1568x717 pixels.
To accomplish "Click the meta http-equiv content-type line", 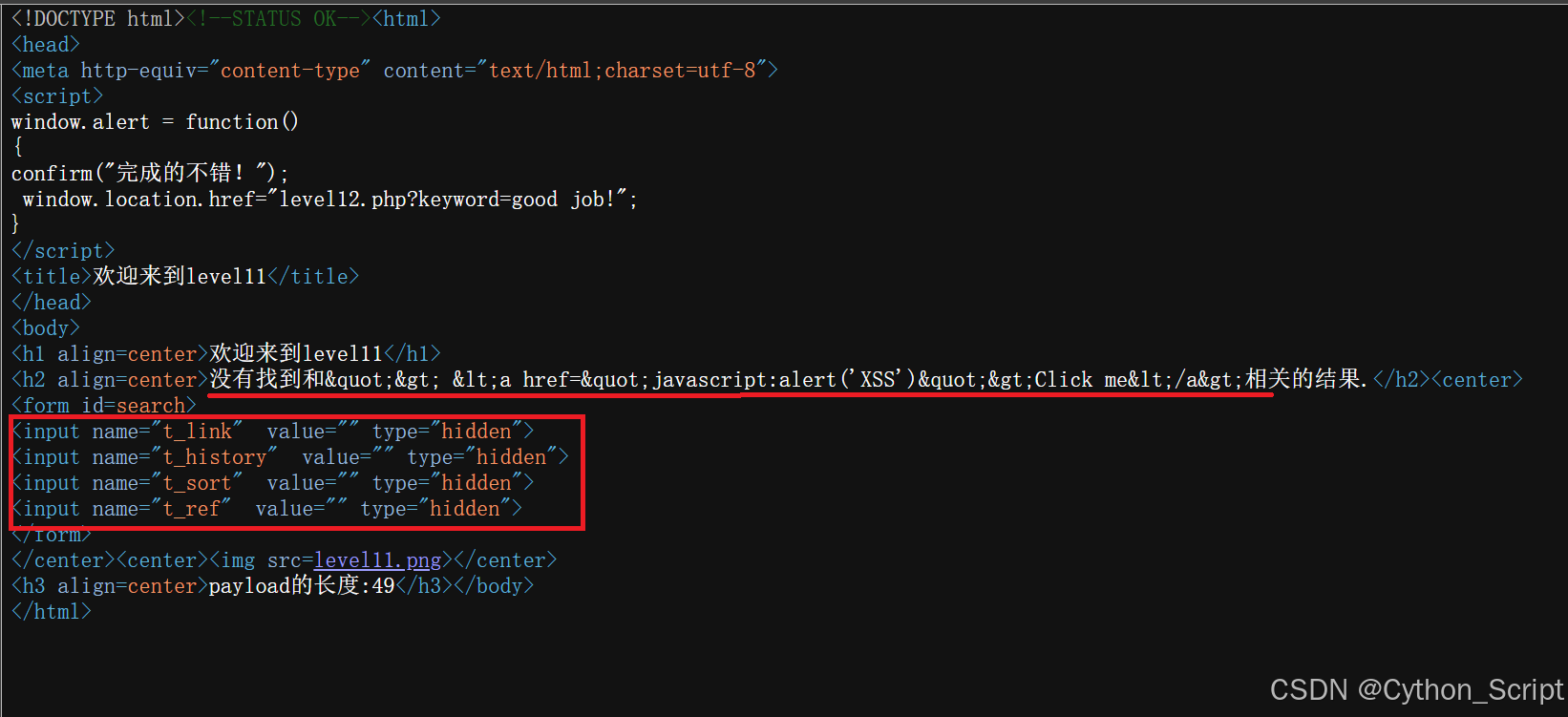I will [x=394, y=71].
